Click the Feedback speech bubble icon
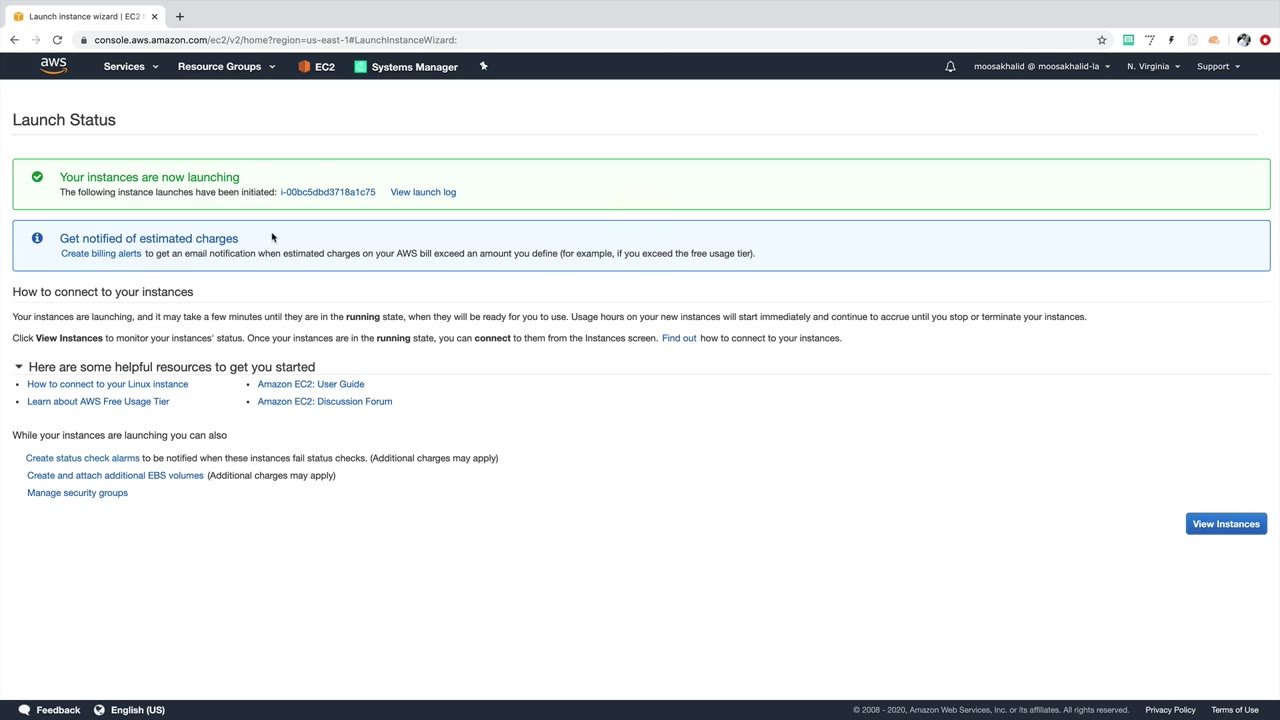Screen dimensions: 1280x720 (x=24, y=710)
